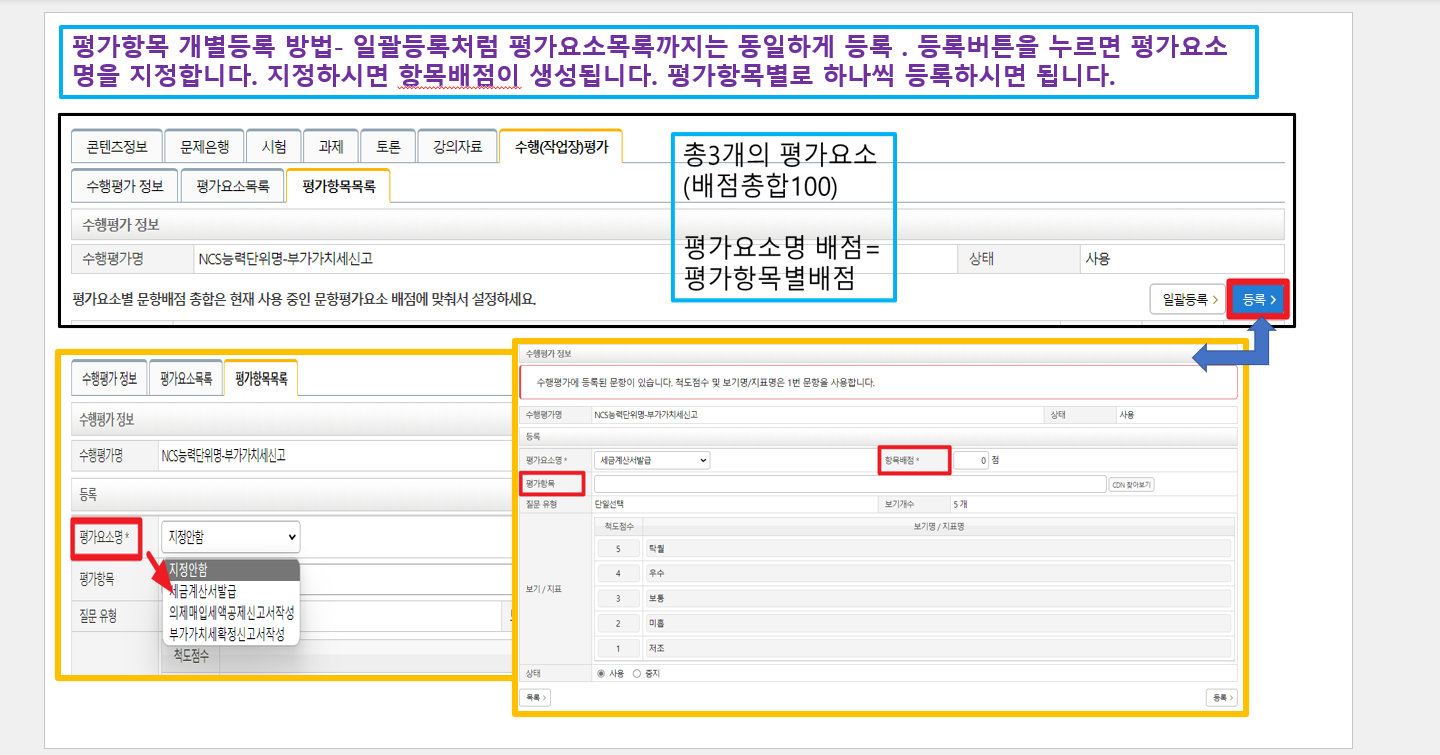Click the blue 등록 button

tap(1258, 298)
